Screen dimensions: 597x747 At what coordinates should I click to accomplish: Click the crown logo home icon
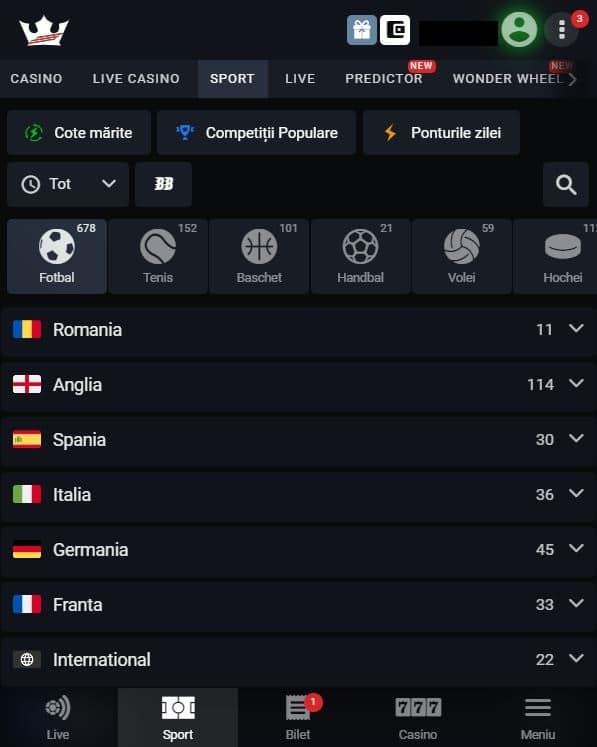(44, 31)
